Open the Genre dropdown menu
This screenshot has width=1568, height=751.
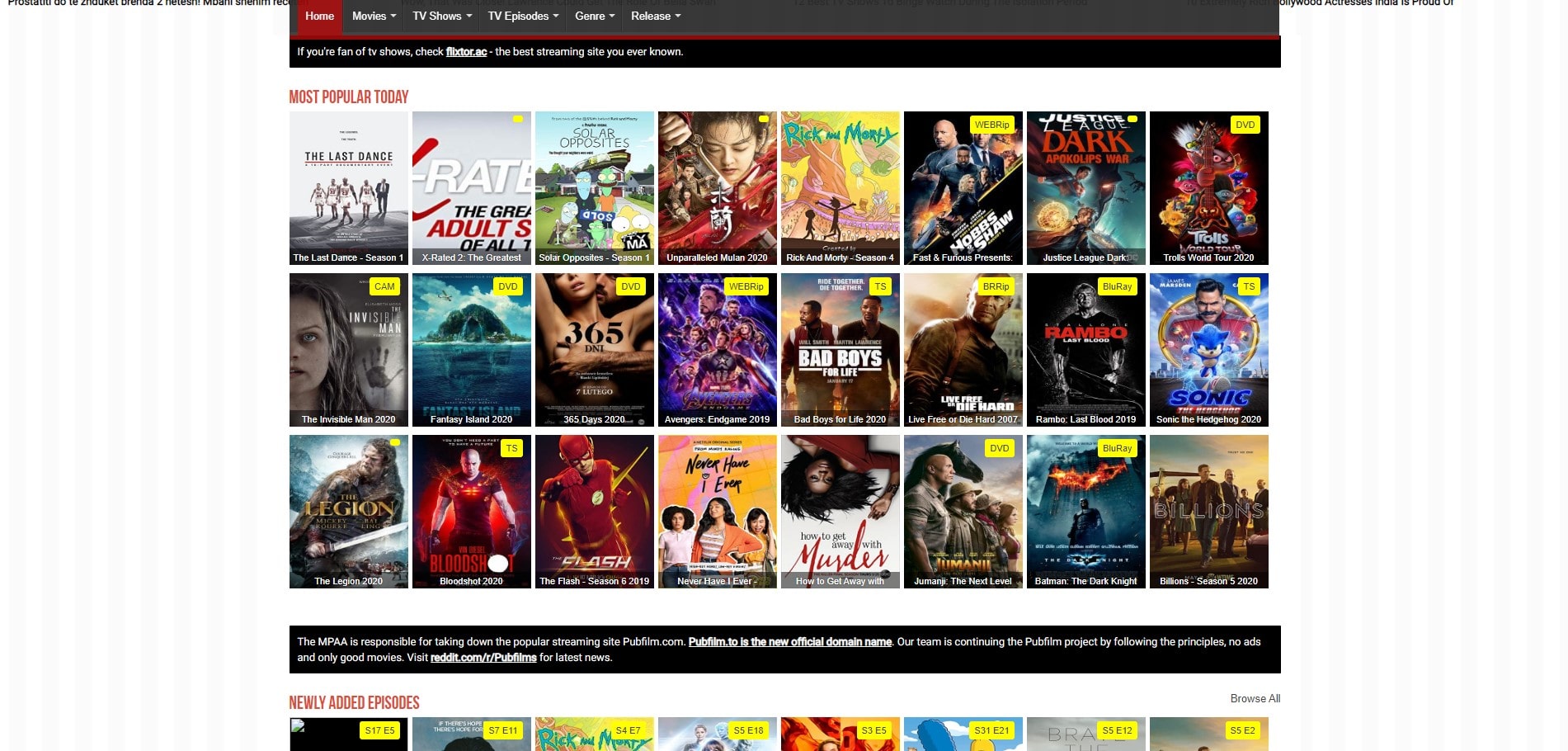click(x=595, y=16)
